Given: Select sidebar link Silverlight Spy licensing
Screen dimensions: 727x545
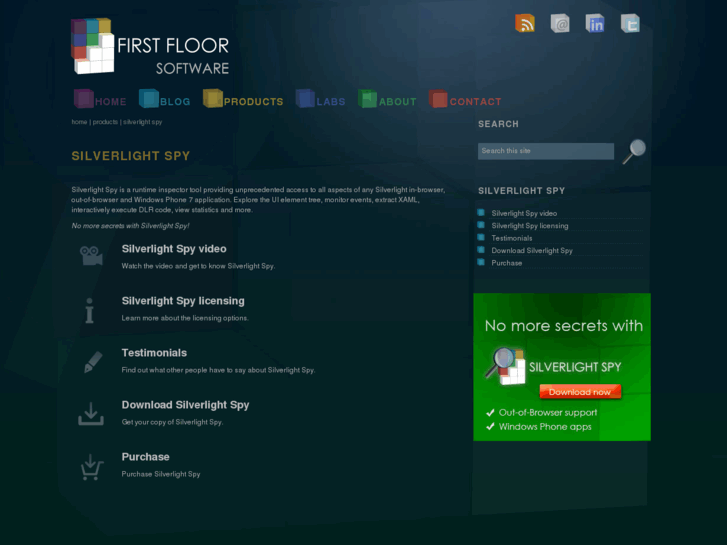Looking at the screenshot, I should click(x=530, y=226).
